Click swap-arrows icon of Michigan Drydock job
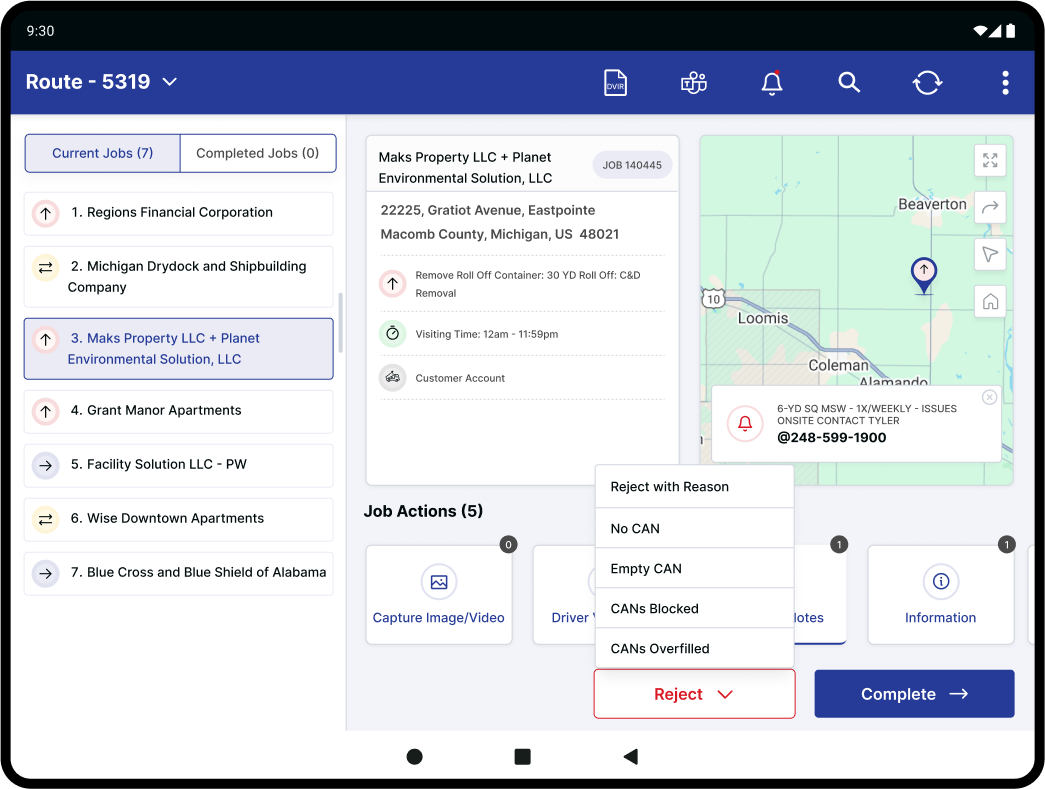Viewport: 1045px width, 789px height. tap(45, 268)
